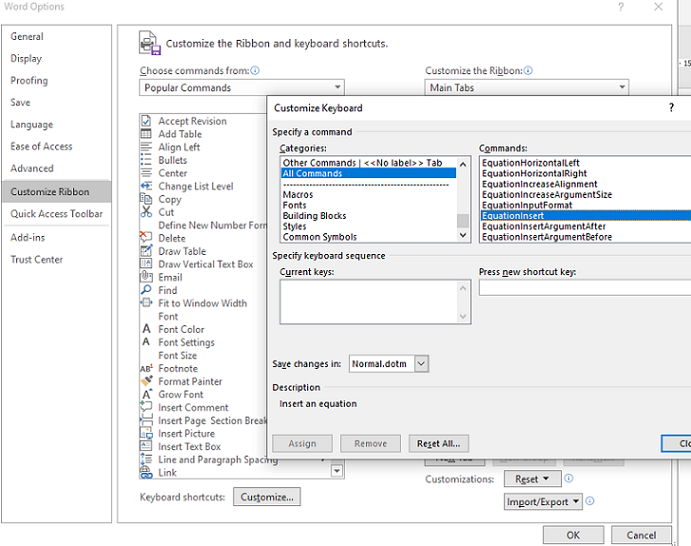Click the info icon next to Import/Export
This screenshot has height=546, width=691.
[x=590, y=501]
